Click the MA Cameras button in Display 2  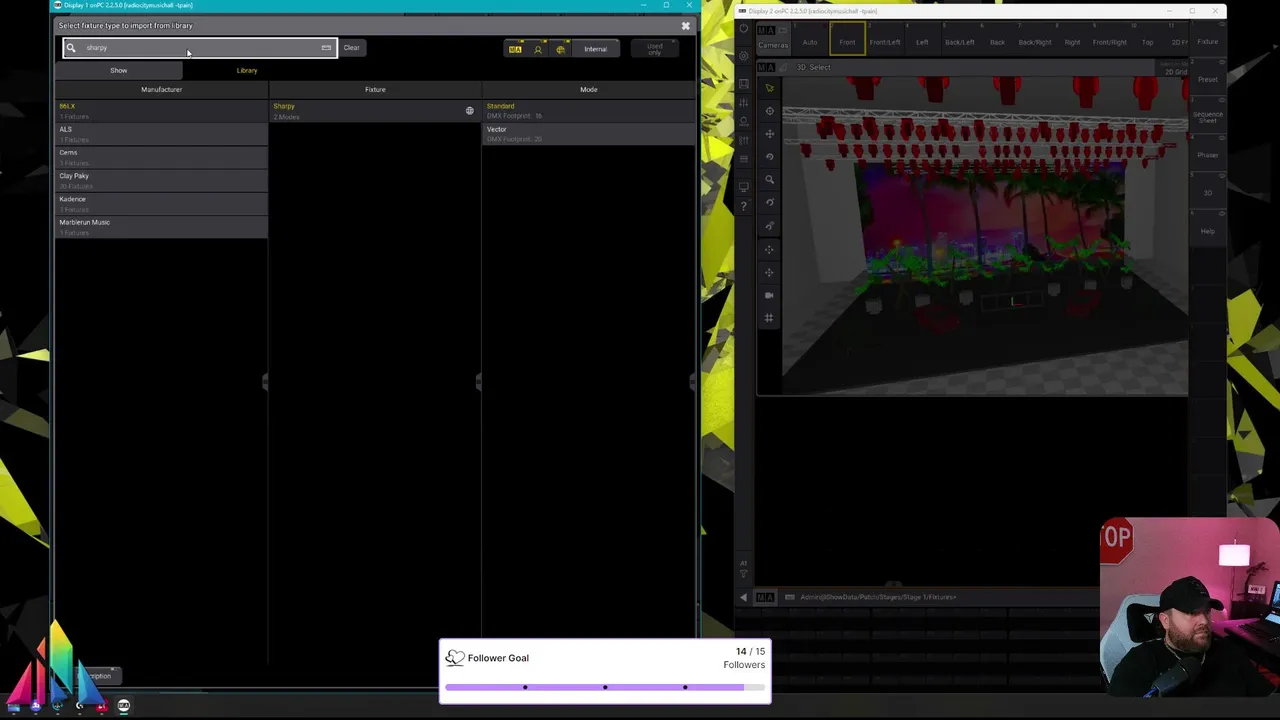click(x=772, y=39)
